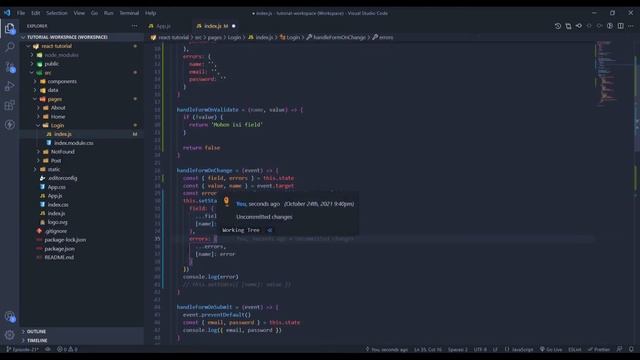Screen dimensions: 640x360
Task: Open the Terminal menu
Action: 129,13
